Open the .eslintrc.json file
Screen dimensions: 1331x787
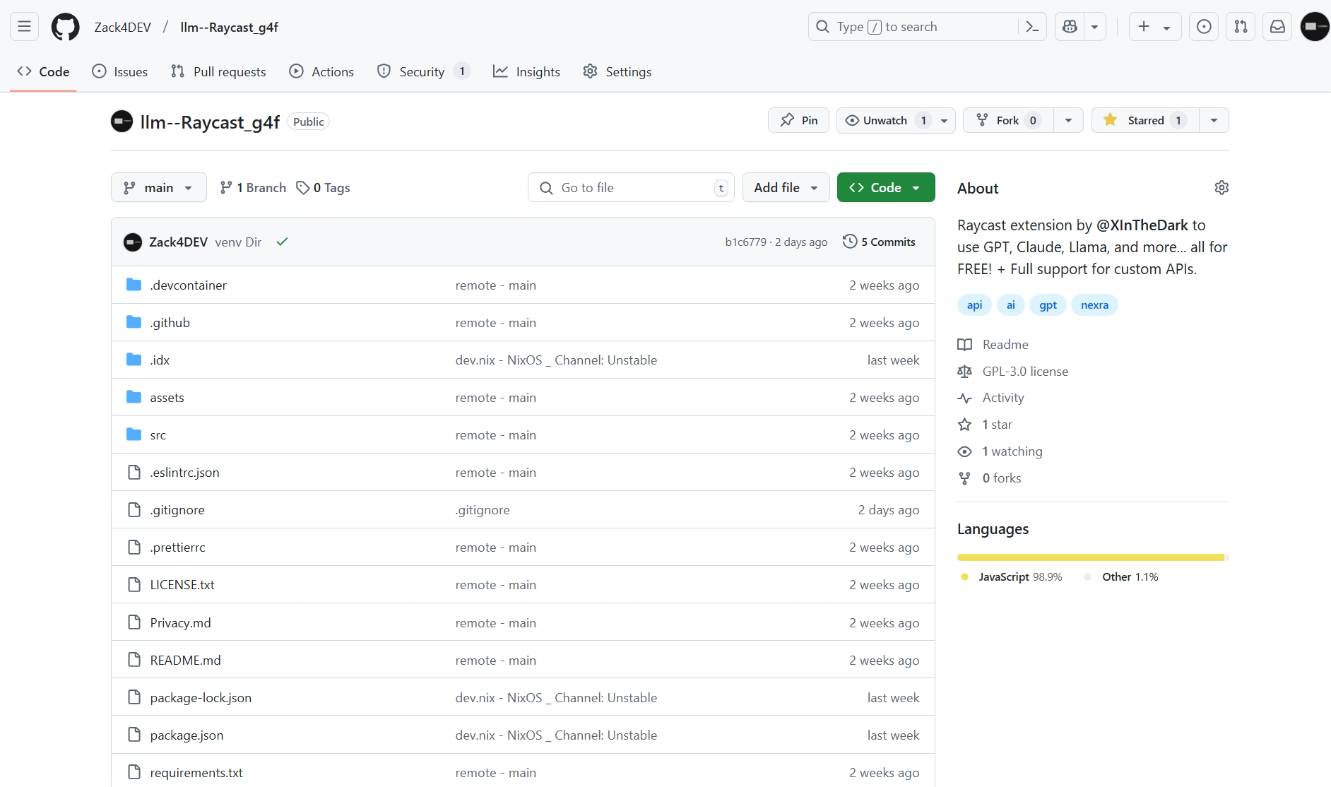185,473
